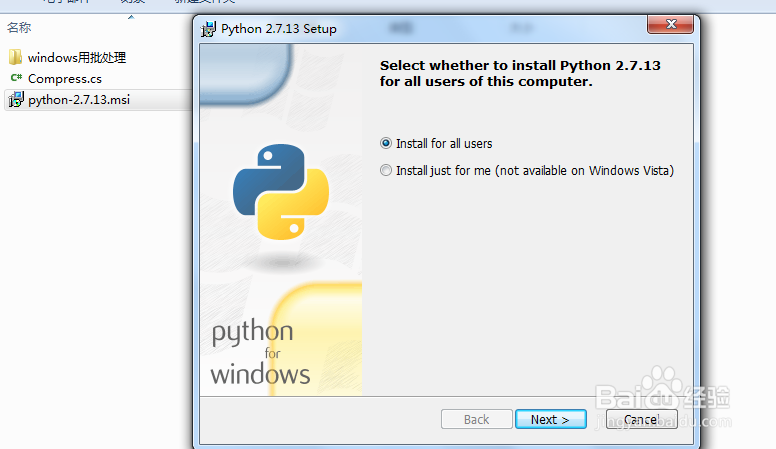Cancel the Python setup wizard
This screenshot has height=449, width=776.
pos(641,419)
